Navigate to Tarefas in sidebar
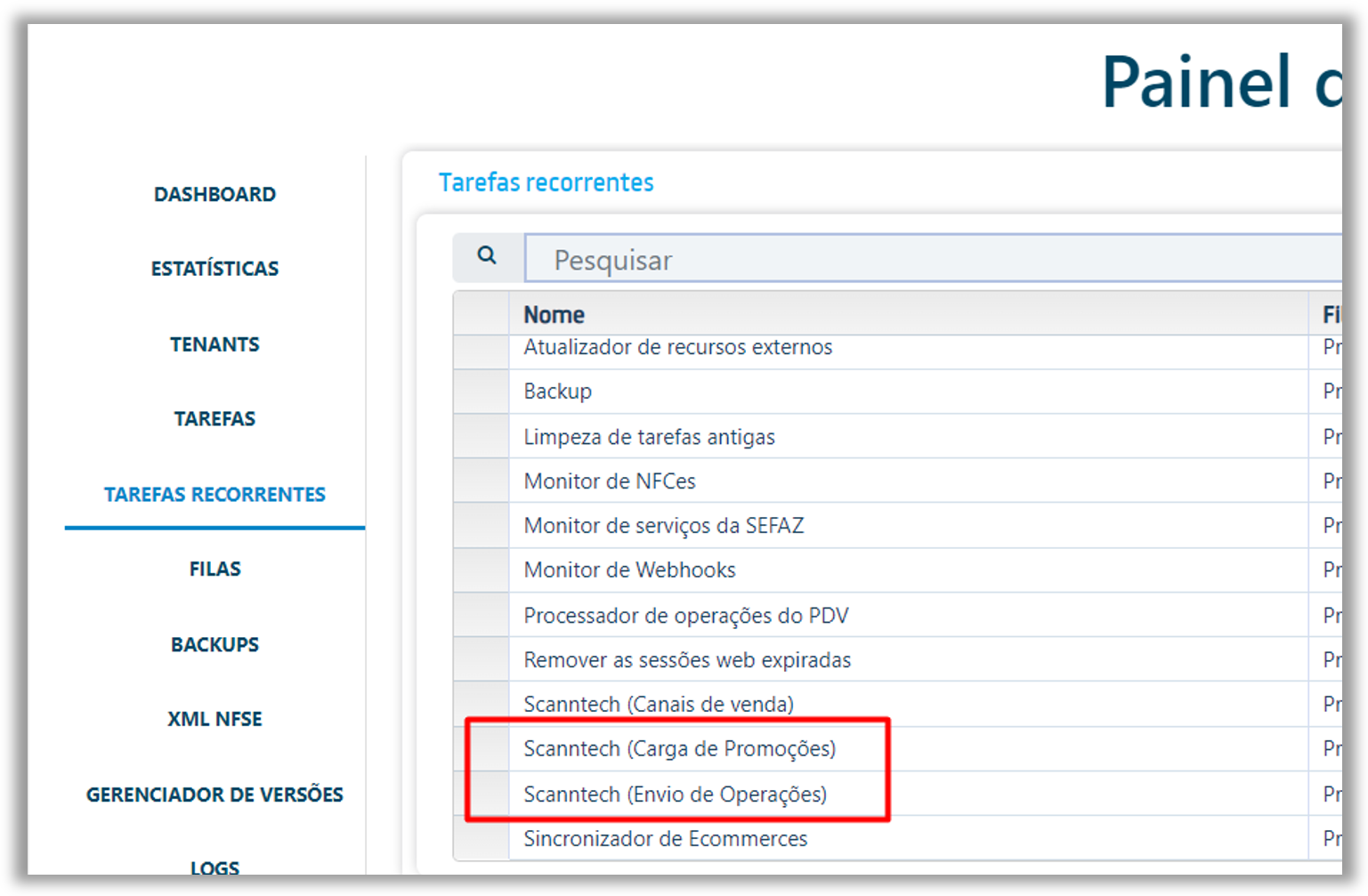The image size is (1368, 896). (x=215, y=419)
